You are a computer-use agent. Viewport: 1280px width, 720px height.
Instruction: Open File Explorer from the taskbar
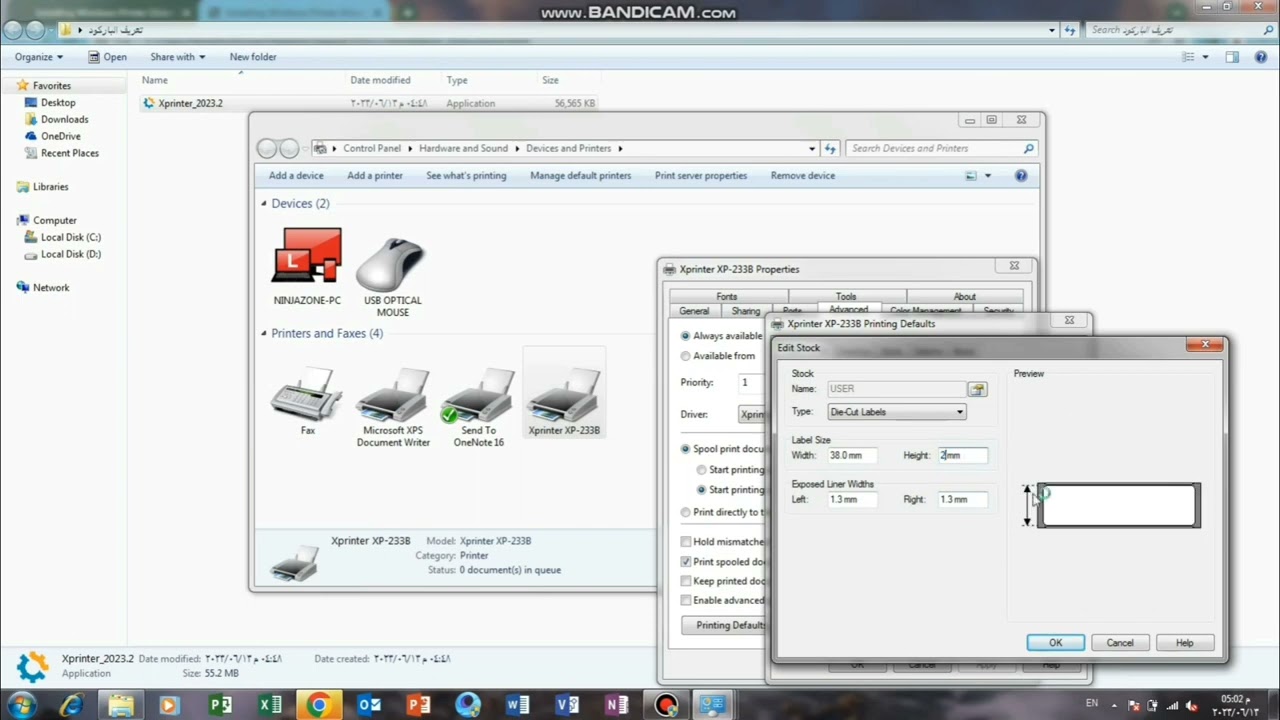pos(121,705)
